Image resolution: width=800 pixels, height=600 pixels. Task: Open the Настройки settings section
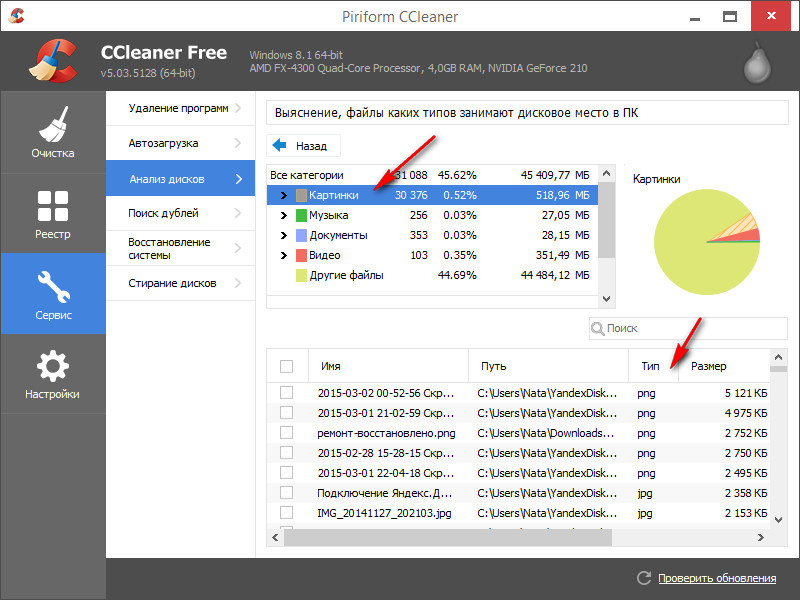coord(53,373)
